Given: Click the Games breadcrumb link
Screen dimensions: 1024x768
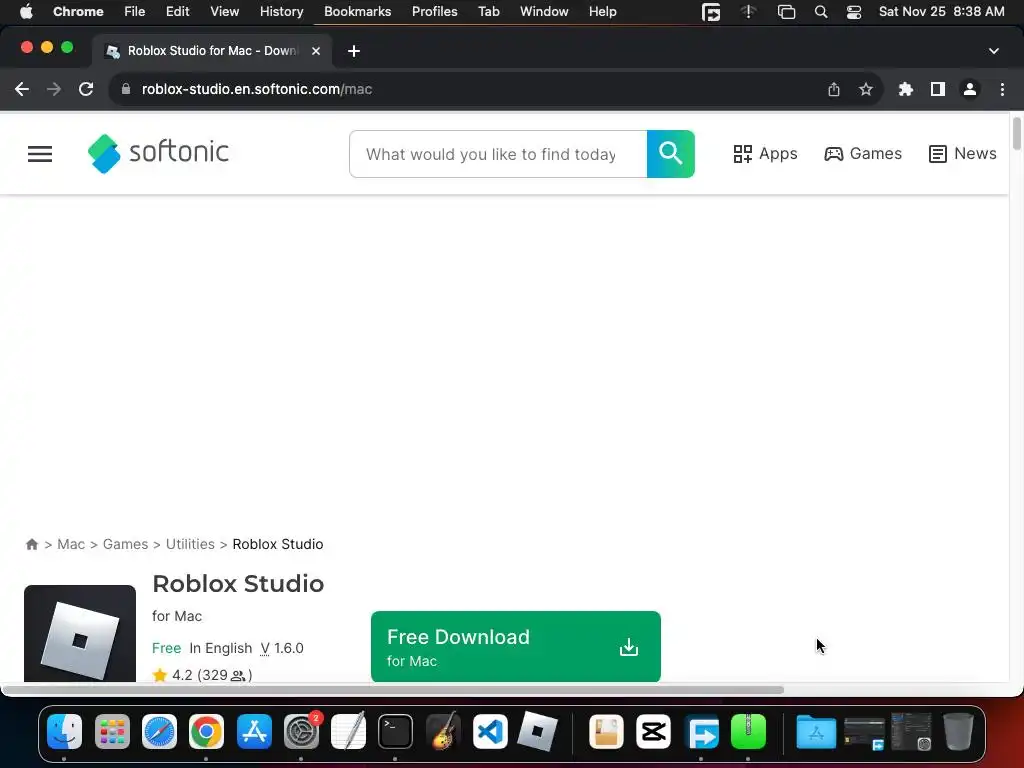Looking at the screenshot, I should pyautogui.click(x=125, y=544).
